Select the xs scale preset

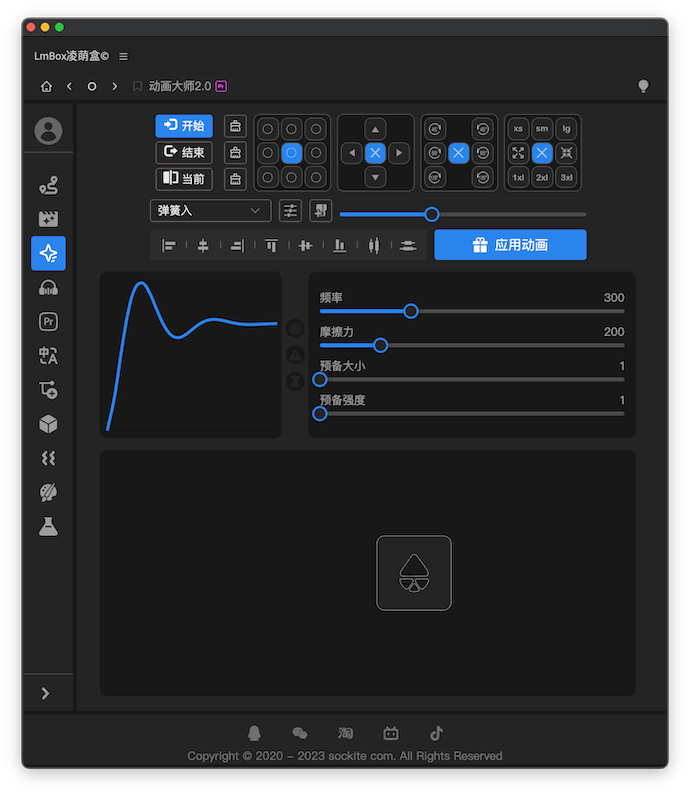[518, 129]
